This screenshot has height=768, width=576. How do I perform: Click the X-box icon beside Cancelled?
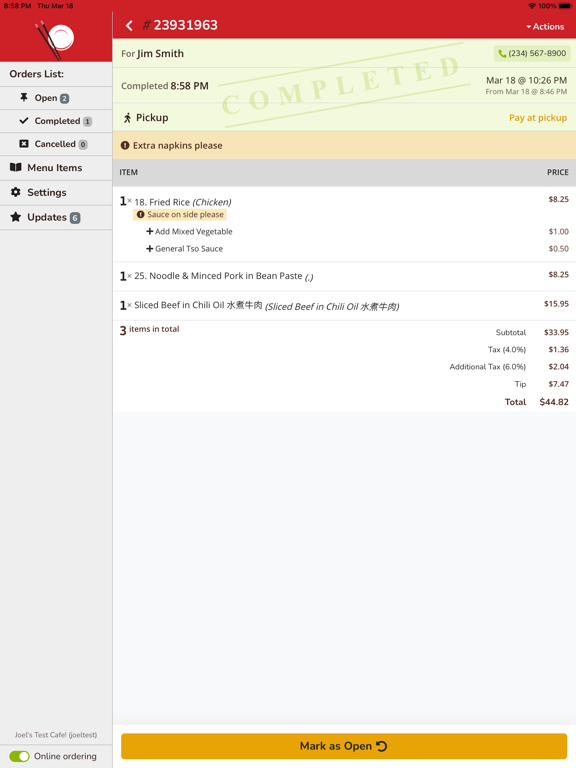24,144
